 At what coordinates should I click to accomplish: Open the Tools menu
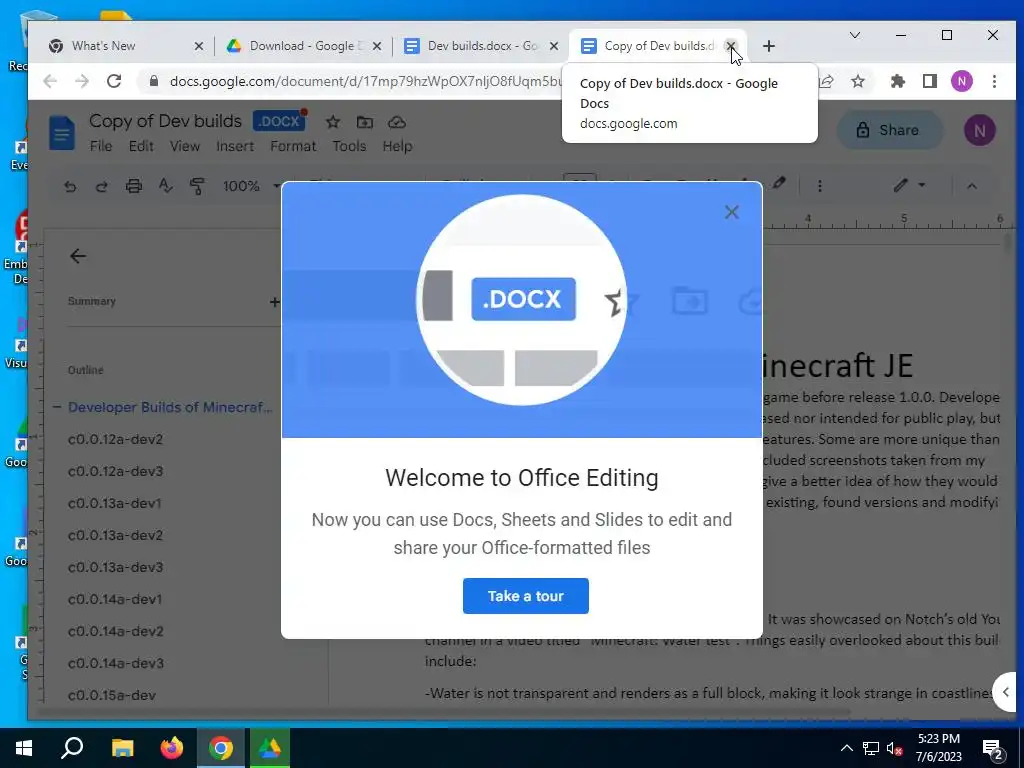(x=349, y=146)
